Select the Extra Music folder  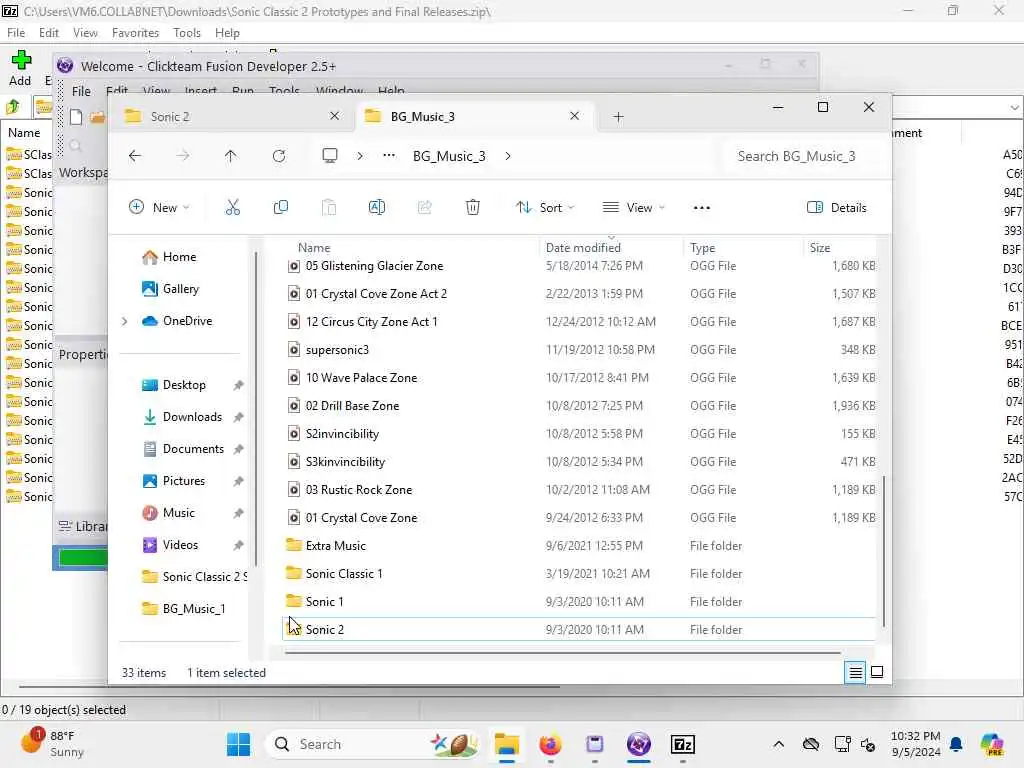click(x=580, y=546)
